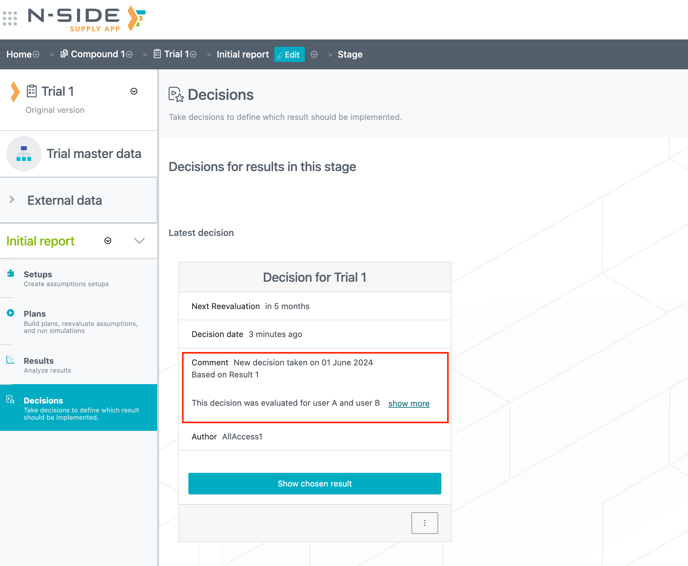Click the show more link
Viewport: 688px width, 566px height.
[408, 403]
